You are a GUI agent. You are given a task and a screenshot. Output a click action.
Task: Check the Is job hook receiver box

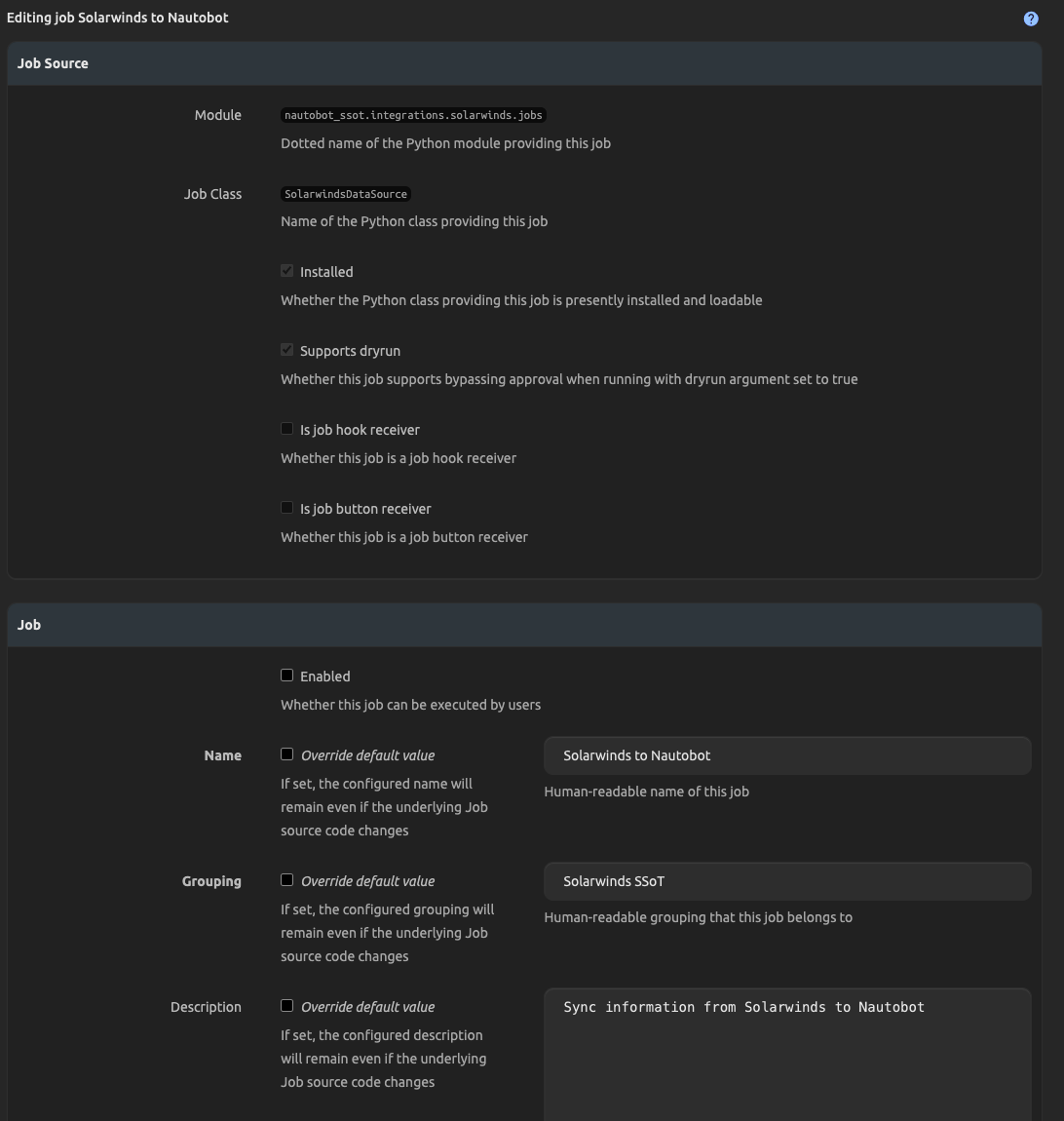(x=287, y=429)
